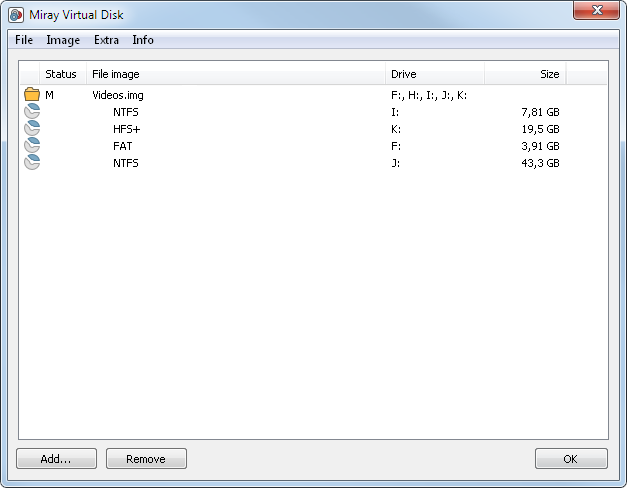The width and height of the screenshot is (627, 488).
Task: Close the Miray Virtual Disk window
Action: 596,10
